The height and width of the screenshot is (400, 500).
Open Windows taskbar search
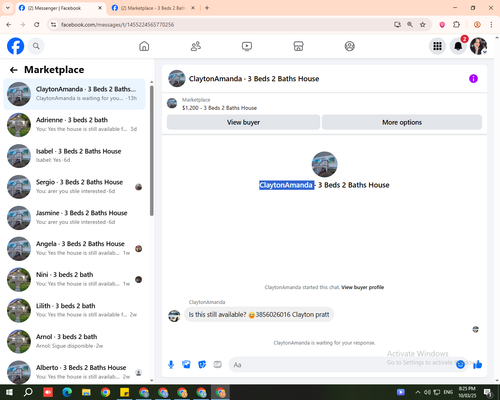pos(28,392)
